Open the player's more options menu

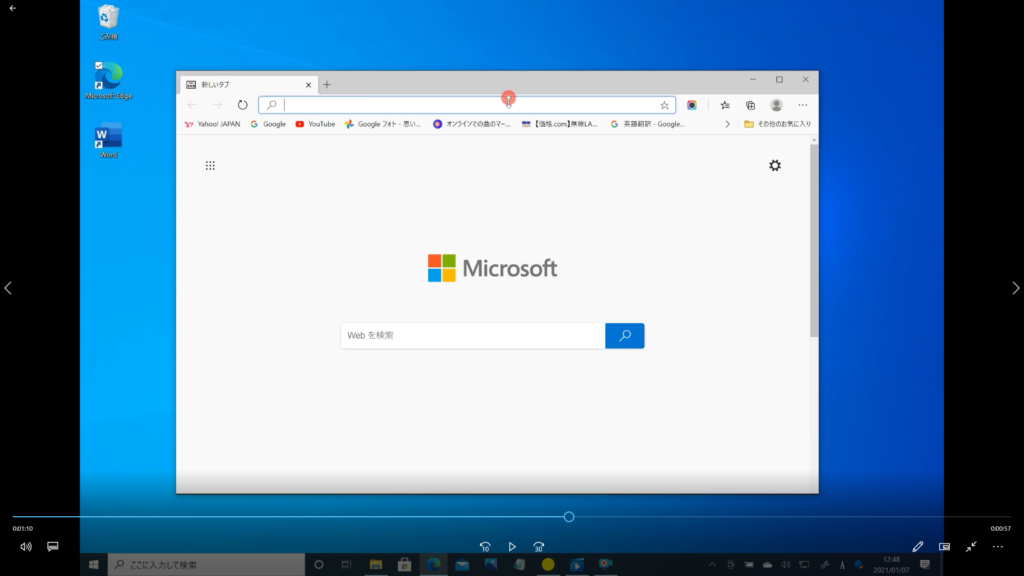point(997,547)
